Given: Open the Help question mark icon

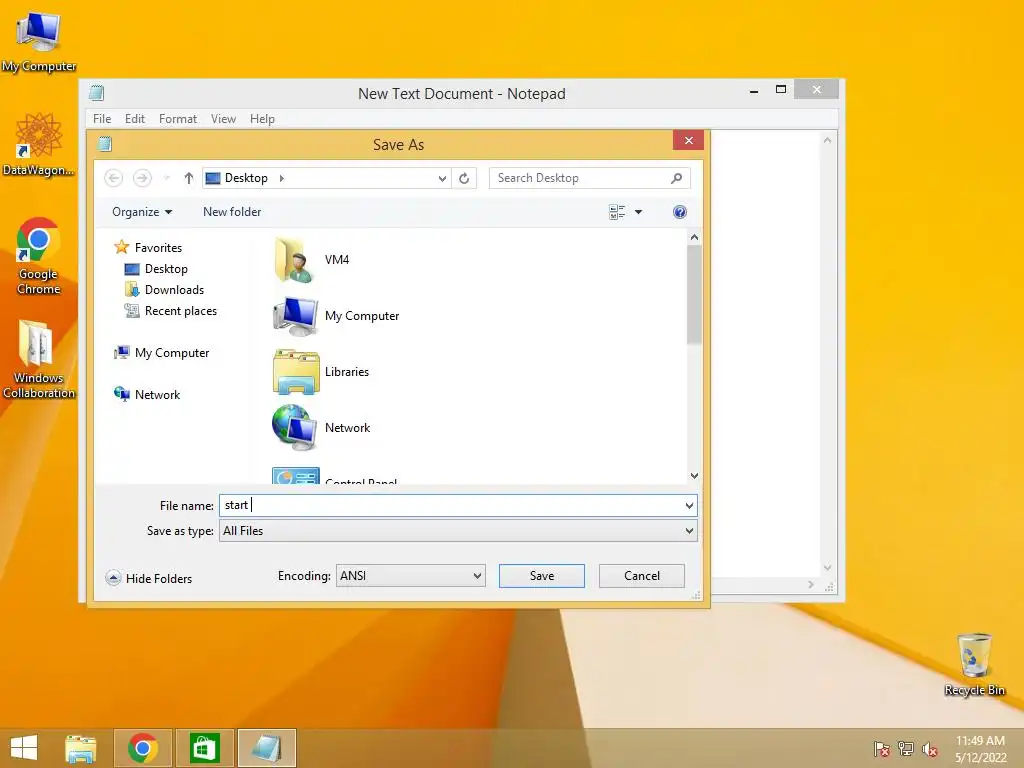Looking at the screenshot, I should click(680, 212).
